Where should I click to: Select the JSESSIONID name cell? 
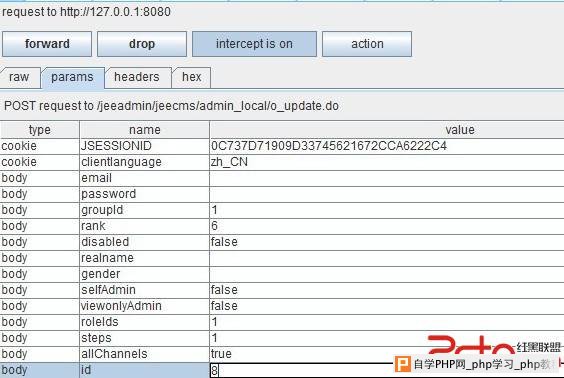[x=144, y=146]
